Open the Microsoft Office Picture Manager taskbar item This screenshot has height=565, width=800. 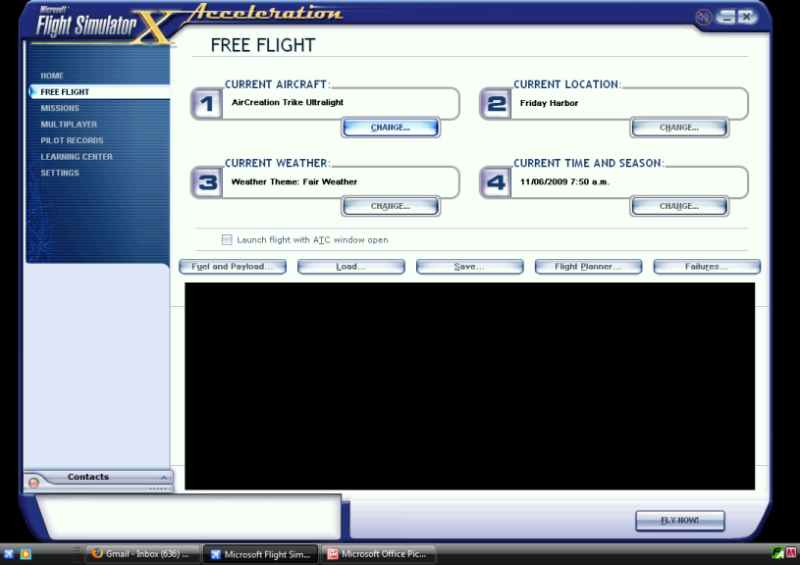point(378,554)
